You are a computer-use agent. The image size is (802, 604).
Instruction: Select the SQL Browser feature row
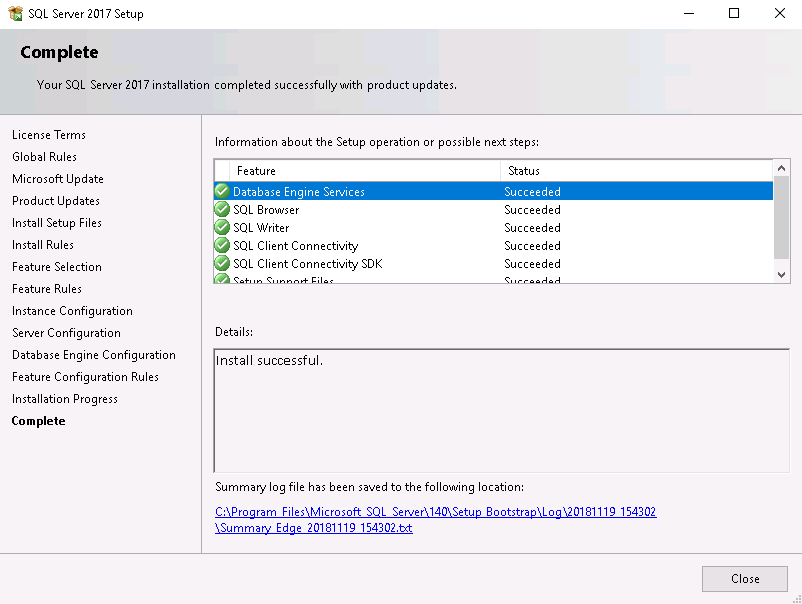coord(494,209)
